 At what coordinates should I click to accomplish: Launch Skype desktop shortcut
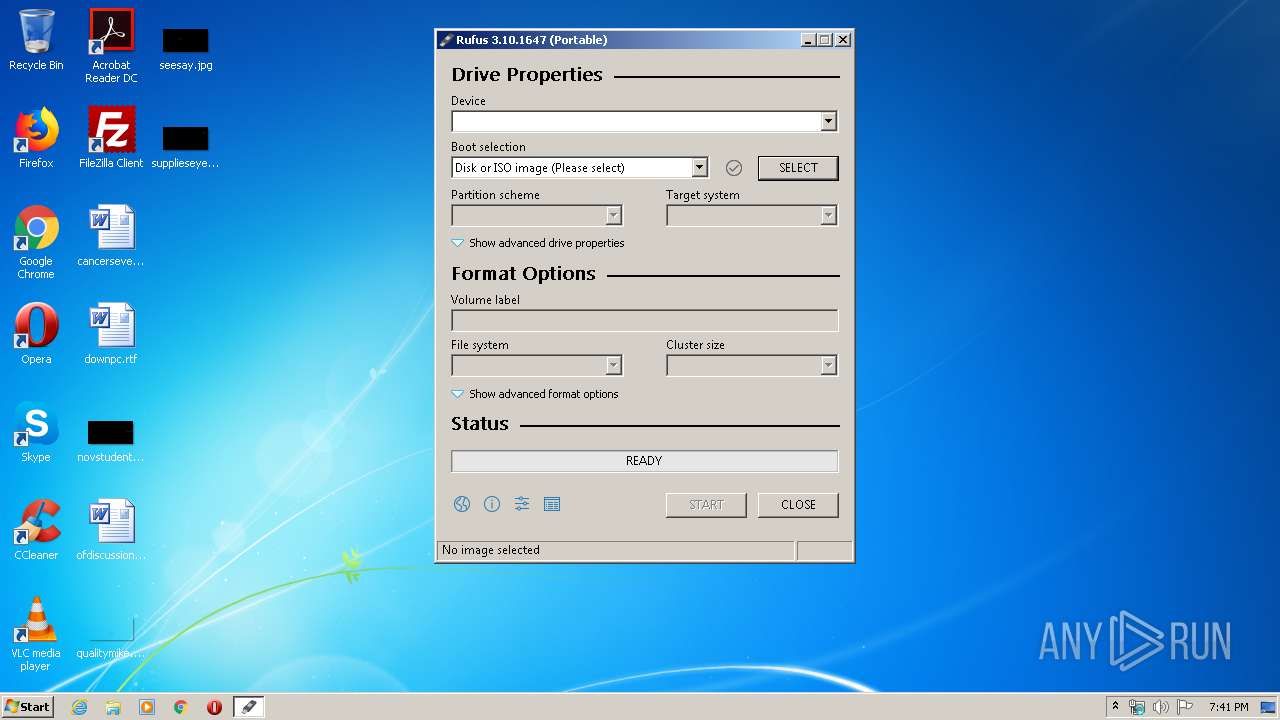click(36, 432)
